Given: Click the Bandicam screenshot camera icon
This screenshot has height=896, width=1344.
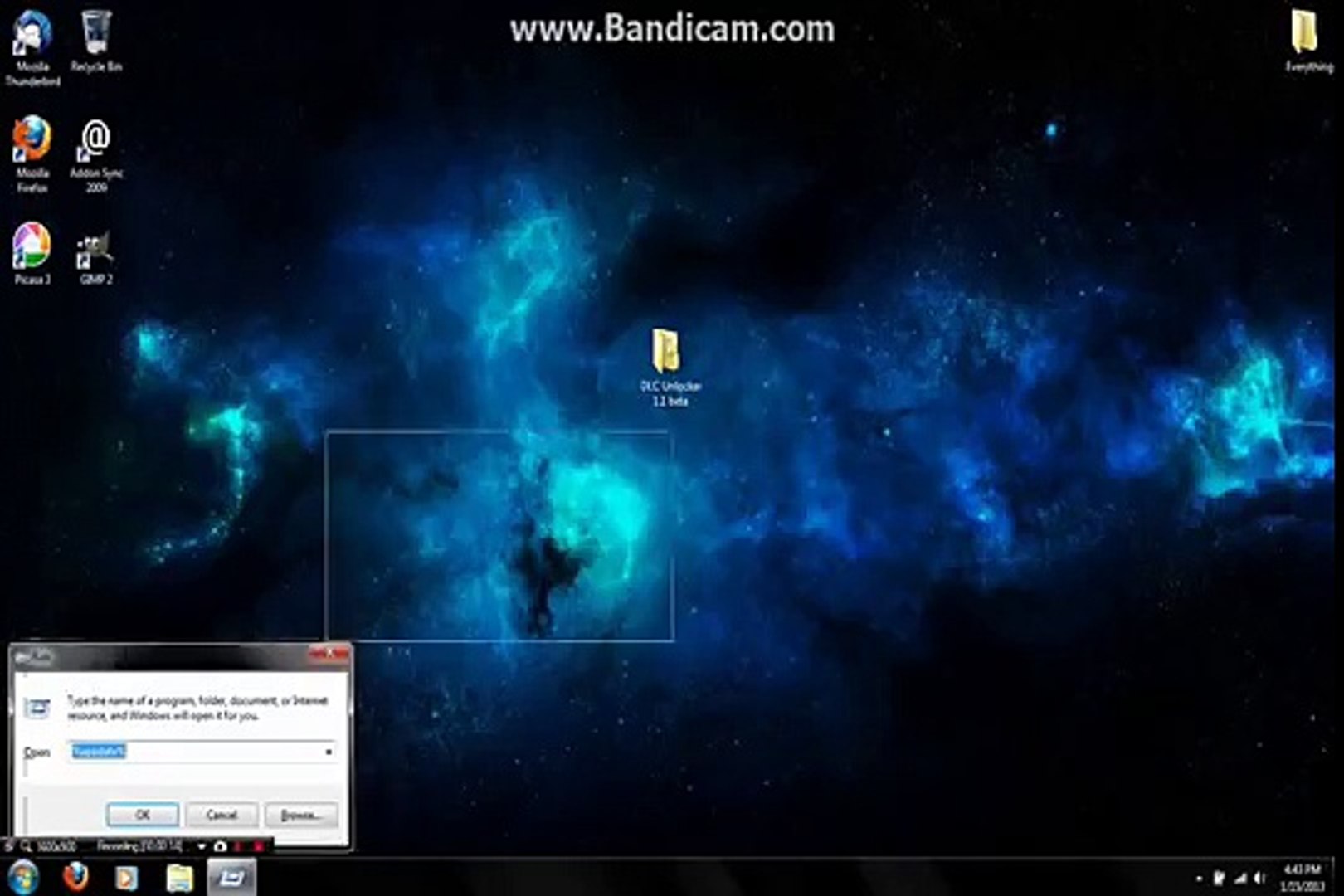Looking at the screenshot, I should pyautogui.click(x=220, y=846).
